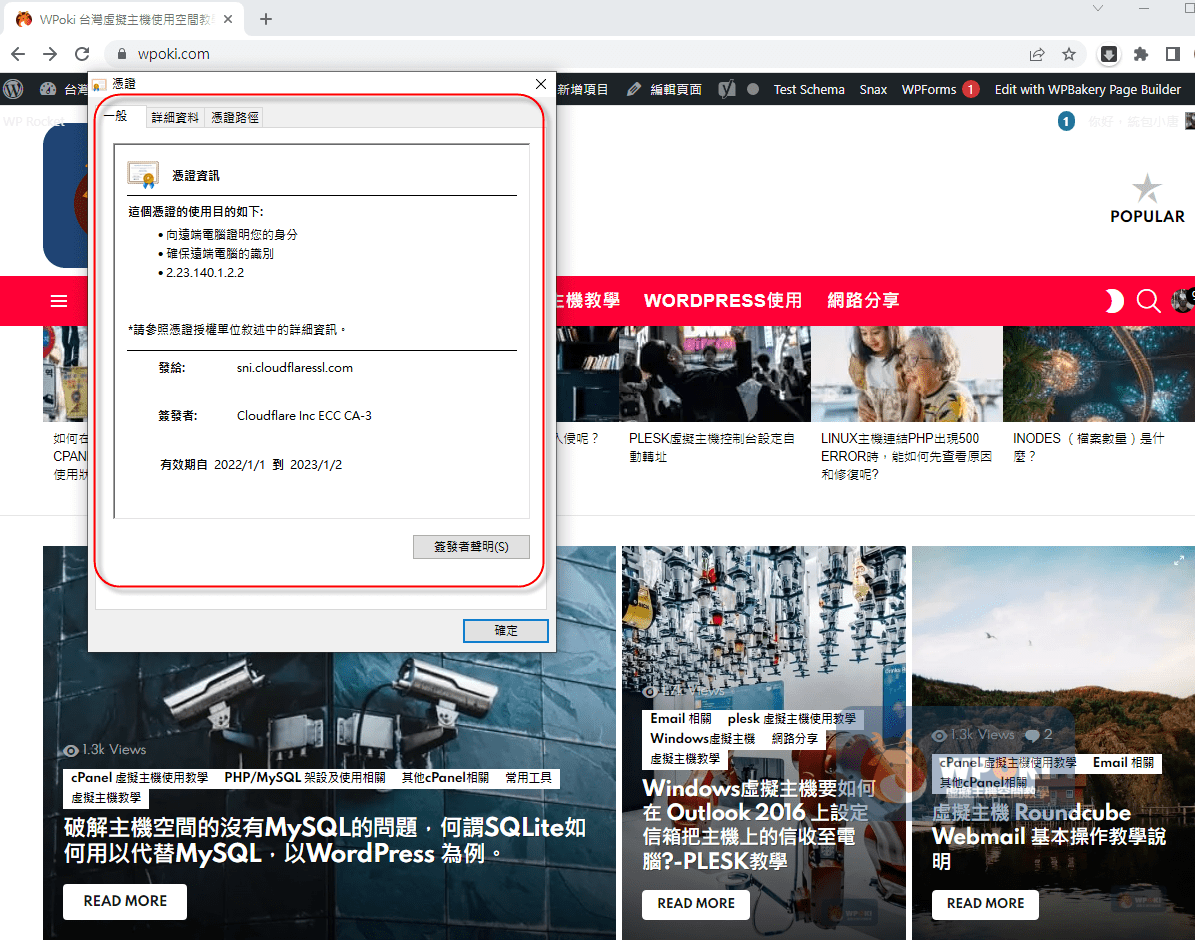Expand the tab search chevron in title bar
Viewport: 1195px width, 941px height.
point(1098,8)
